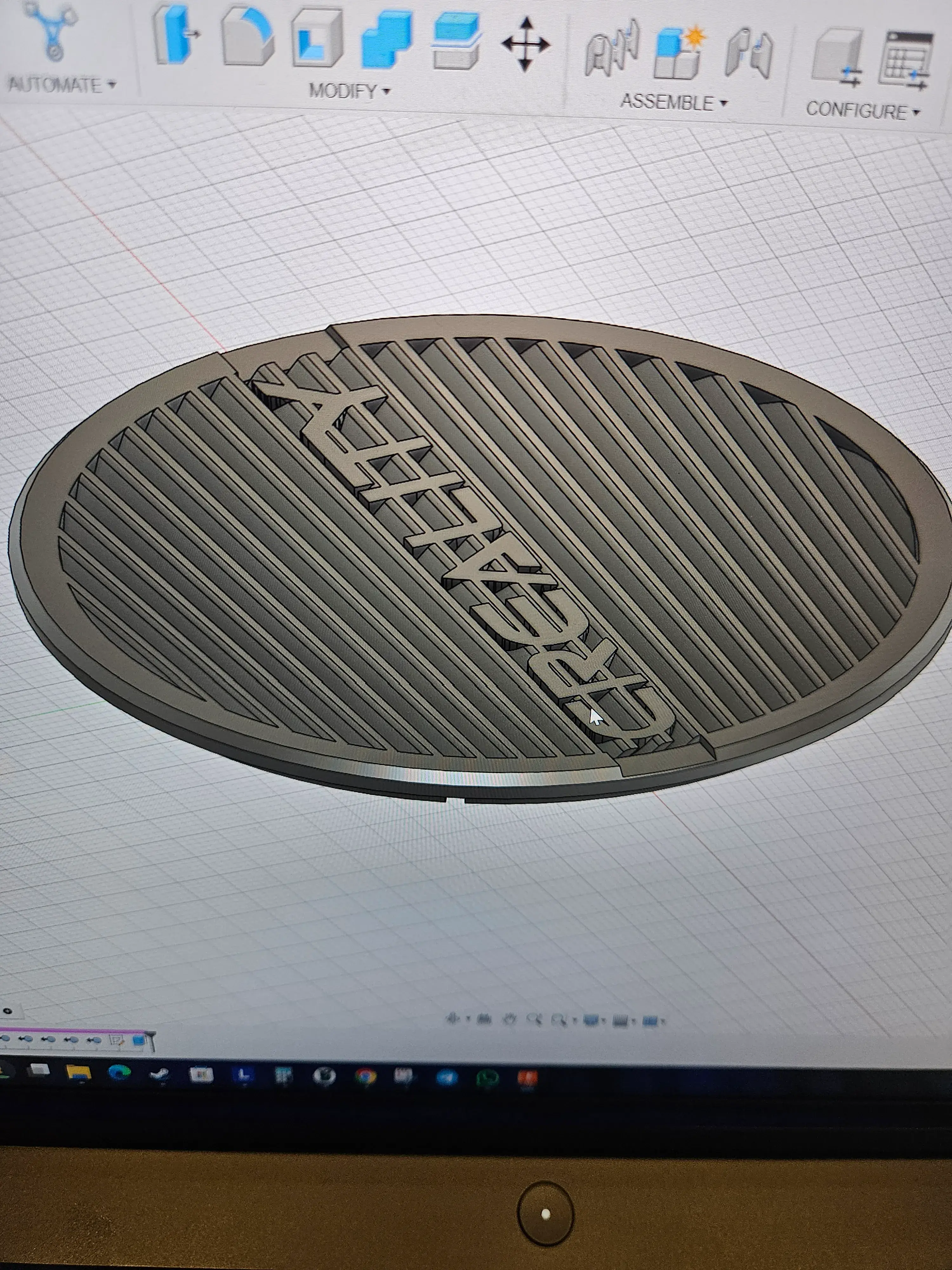
Task: Open Microsoft Edge from the taskbar
Action: click(119, 1073)
